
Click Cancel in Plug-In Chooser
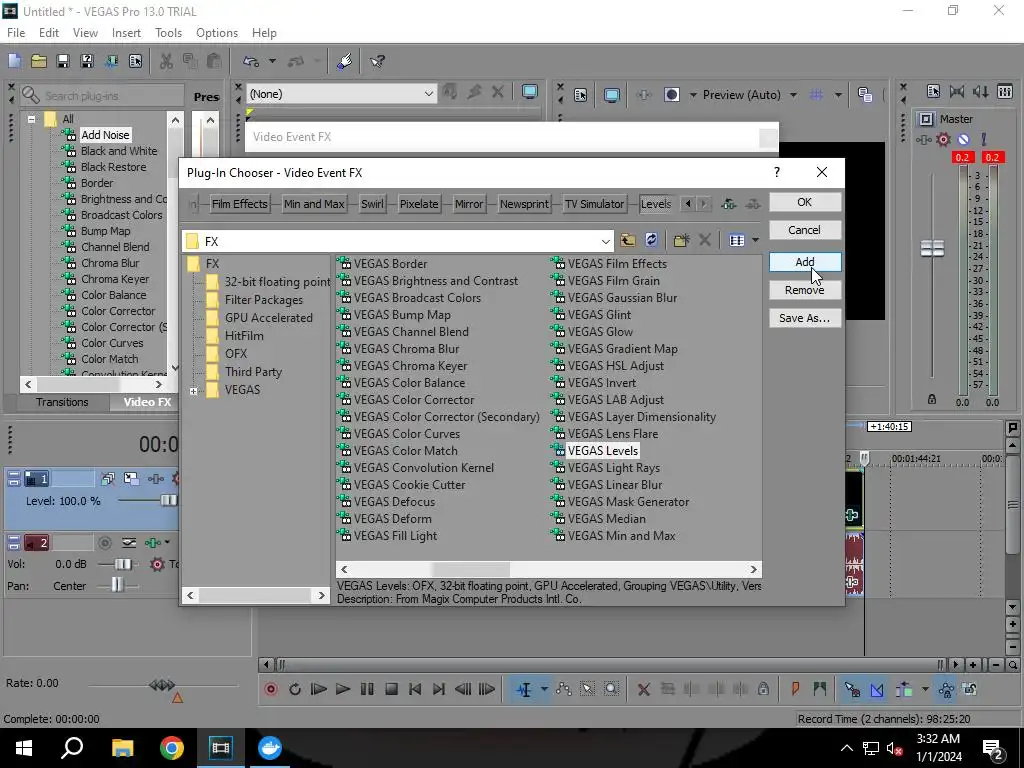tap(805, 230)
